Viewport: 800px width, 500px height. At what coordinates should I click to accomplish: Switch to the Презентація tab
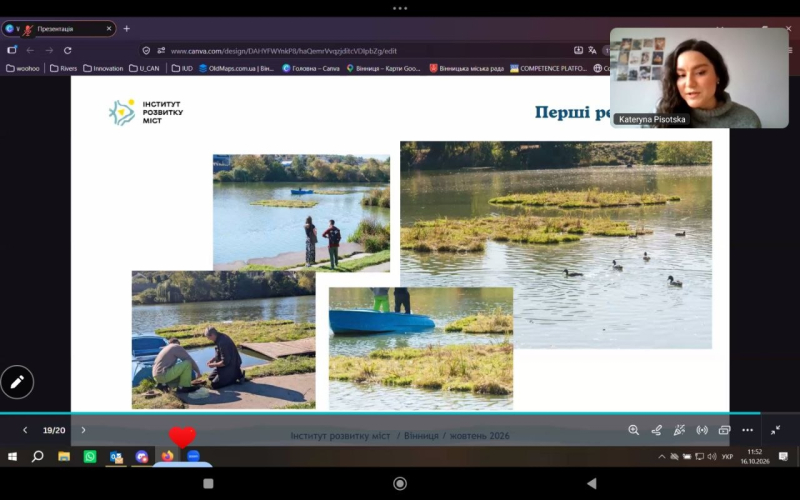tap(59, 29)
